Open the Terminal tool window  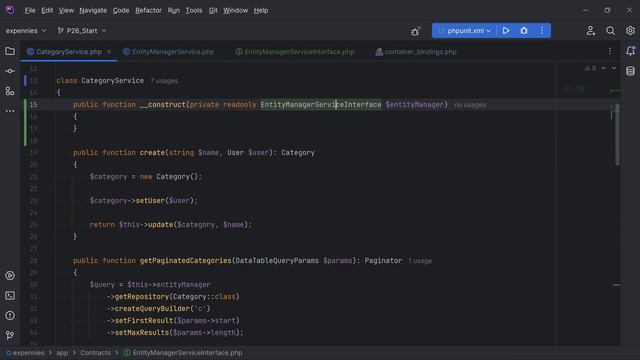point(10,296)
